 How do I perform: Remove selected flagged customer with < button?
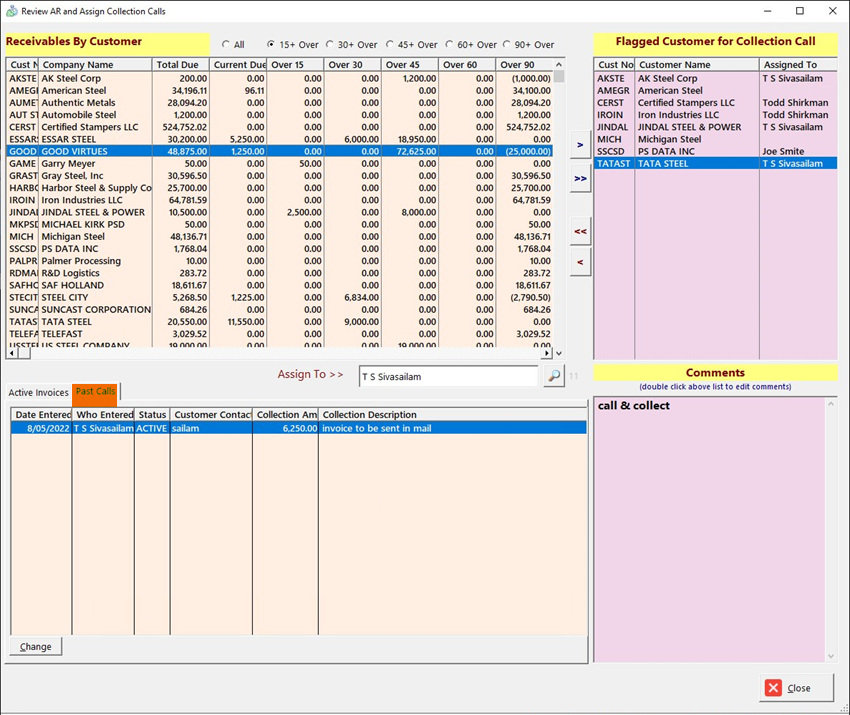pyautogui.click(x=580, y=262)
